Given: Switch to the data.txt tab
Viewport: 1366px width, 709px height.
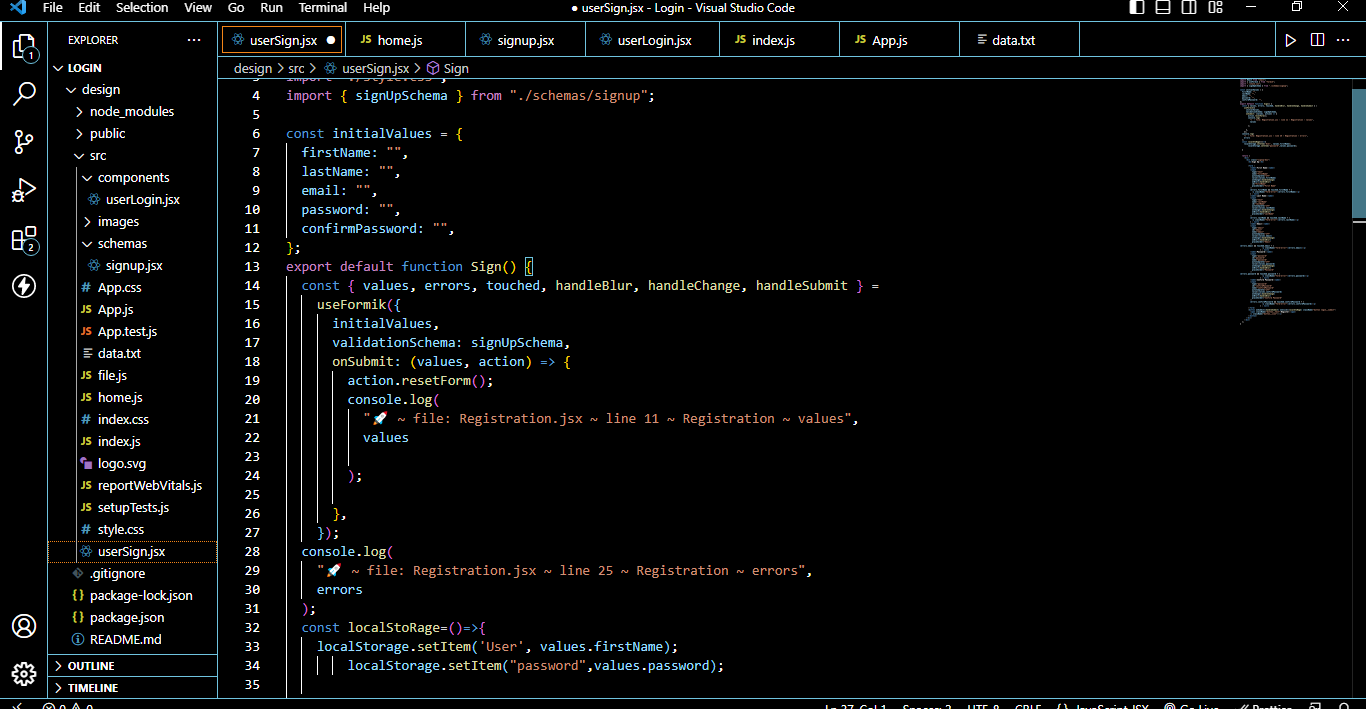Looking at the screenshot, I should (x=1019, y=40).
